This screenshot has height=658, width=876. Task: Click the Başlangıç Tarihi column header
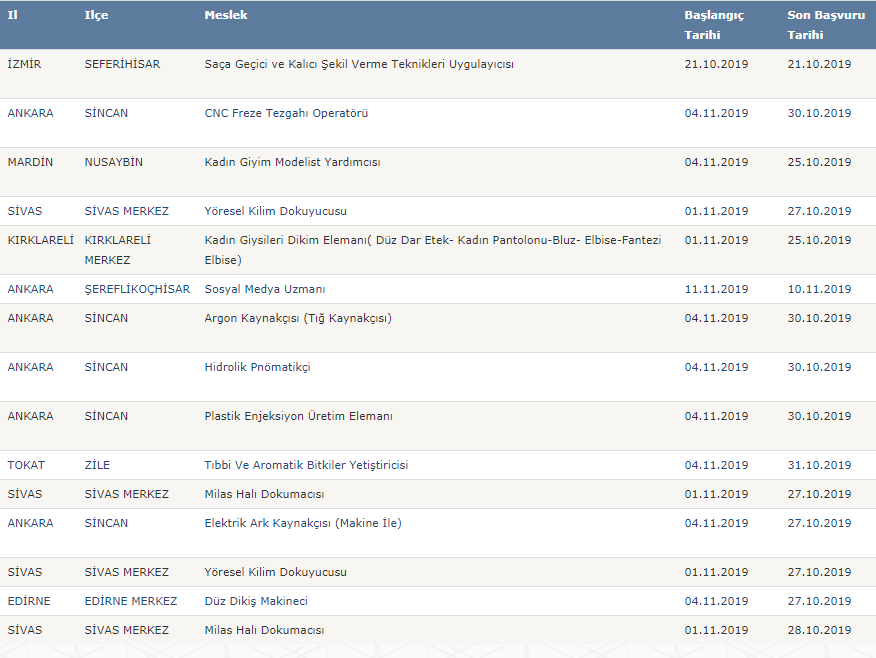(x=714, y=25)
